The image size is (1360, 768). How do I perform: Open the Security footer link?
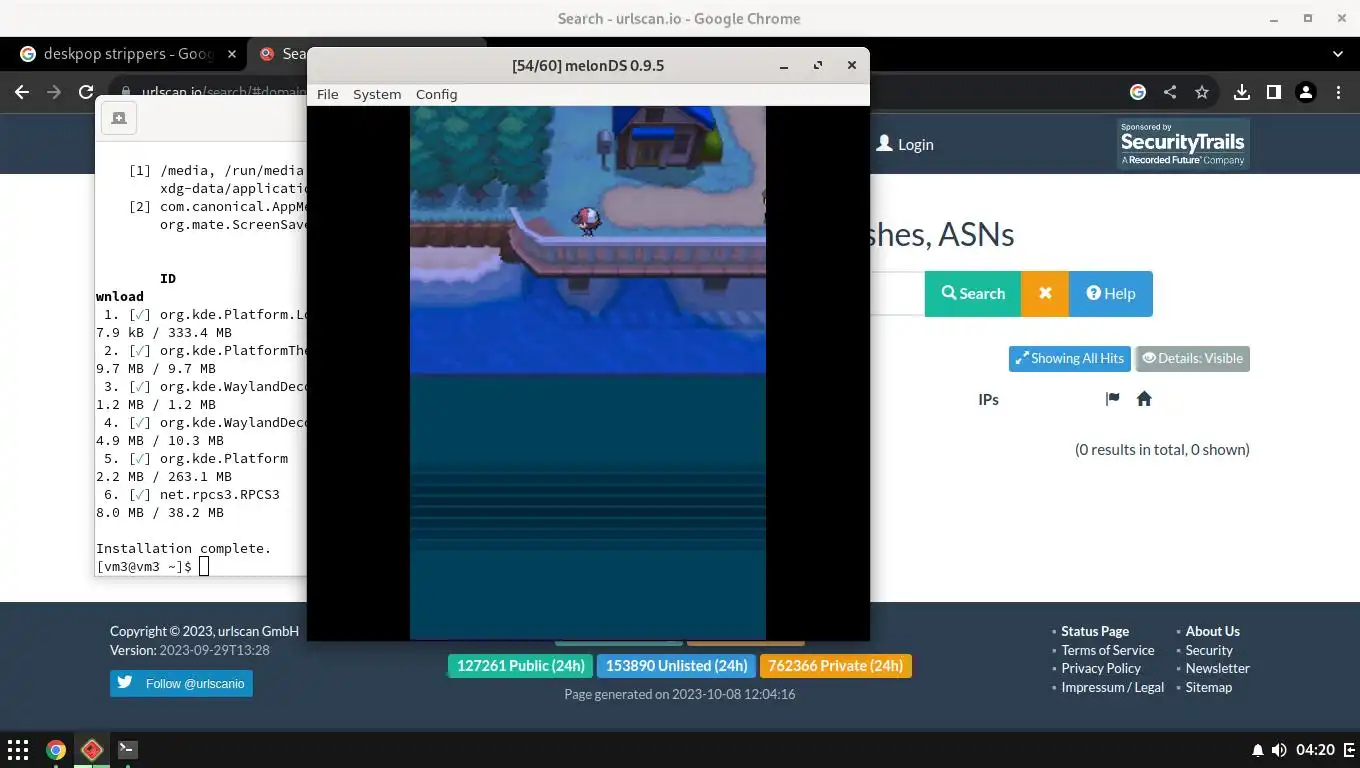[1209, 650]
